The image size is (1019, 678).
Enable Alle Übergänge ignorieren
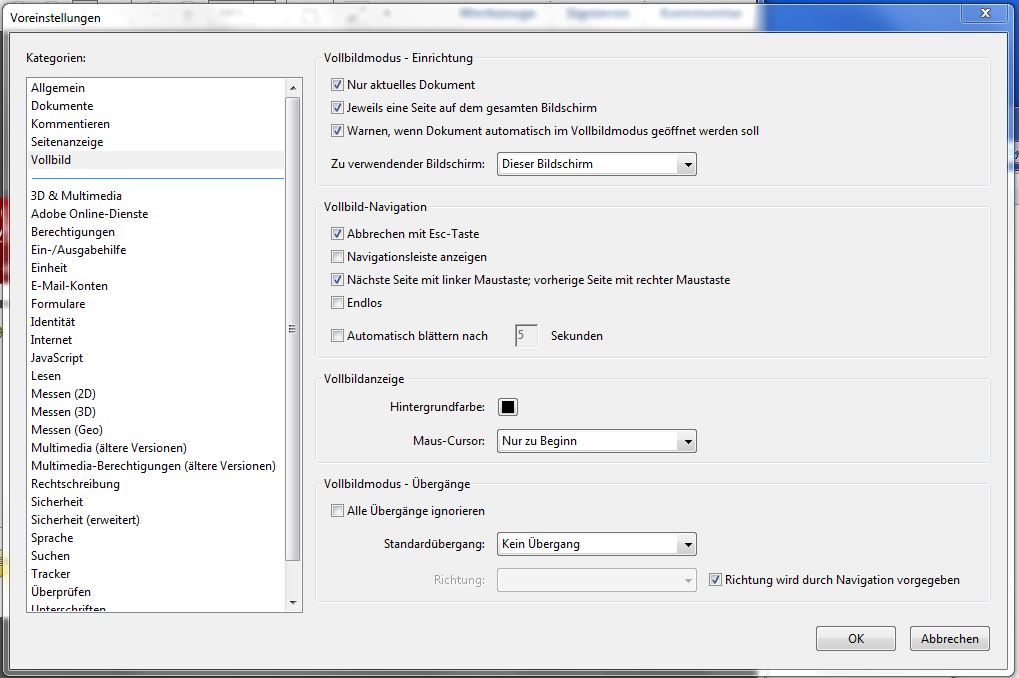click(337, 511)
